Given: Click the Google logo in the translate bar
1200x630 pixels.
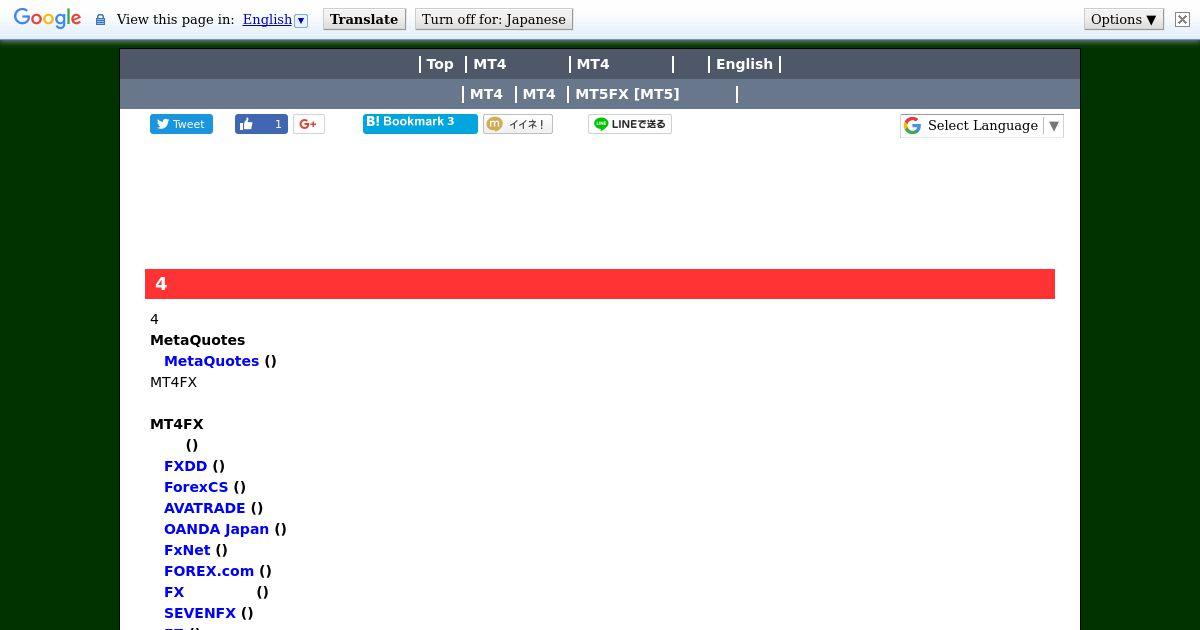Looking at the screenshot, I should pos(47,19).
